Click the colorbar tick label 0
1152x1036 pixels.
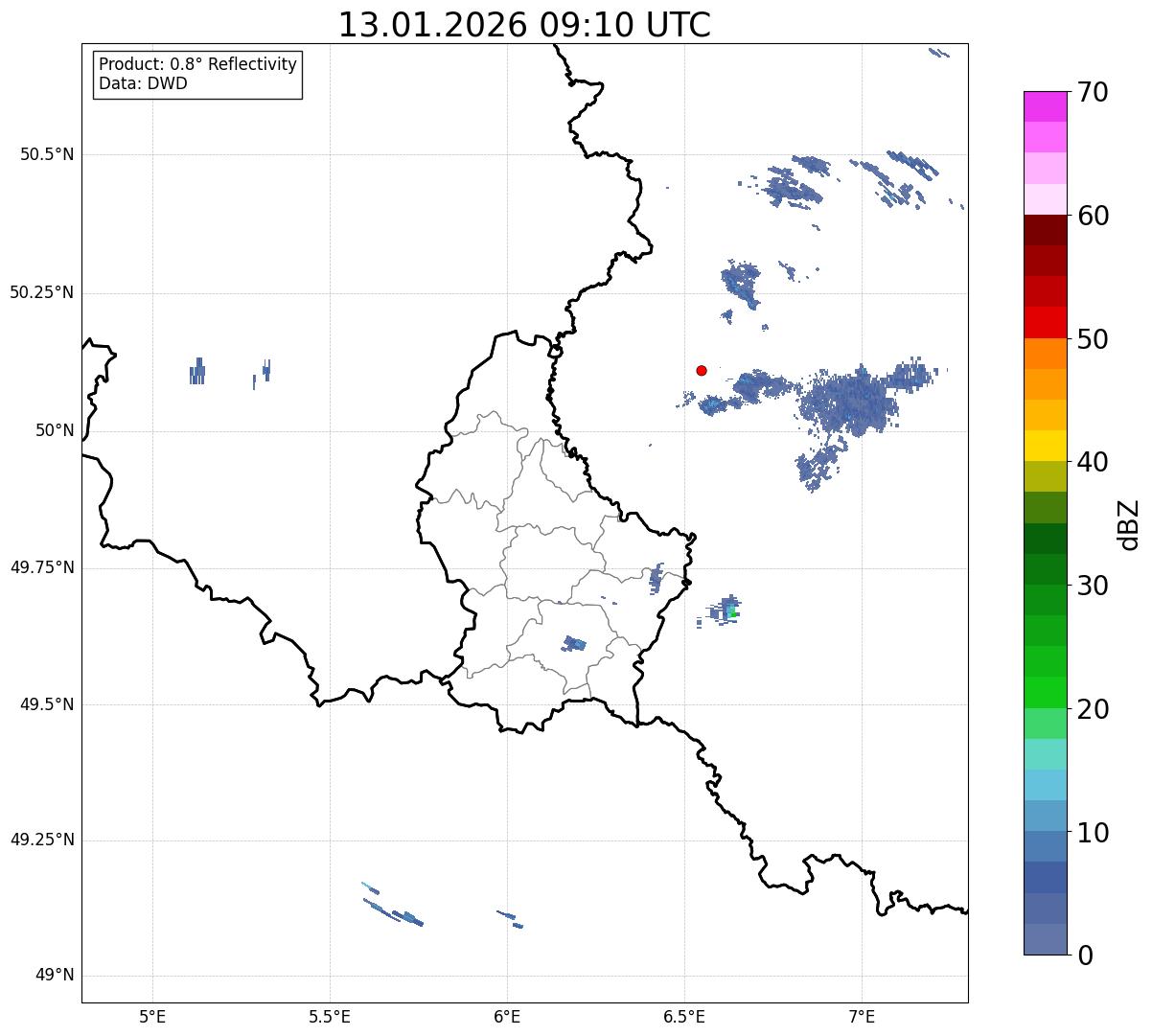pos(1085,955)
